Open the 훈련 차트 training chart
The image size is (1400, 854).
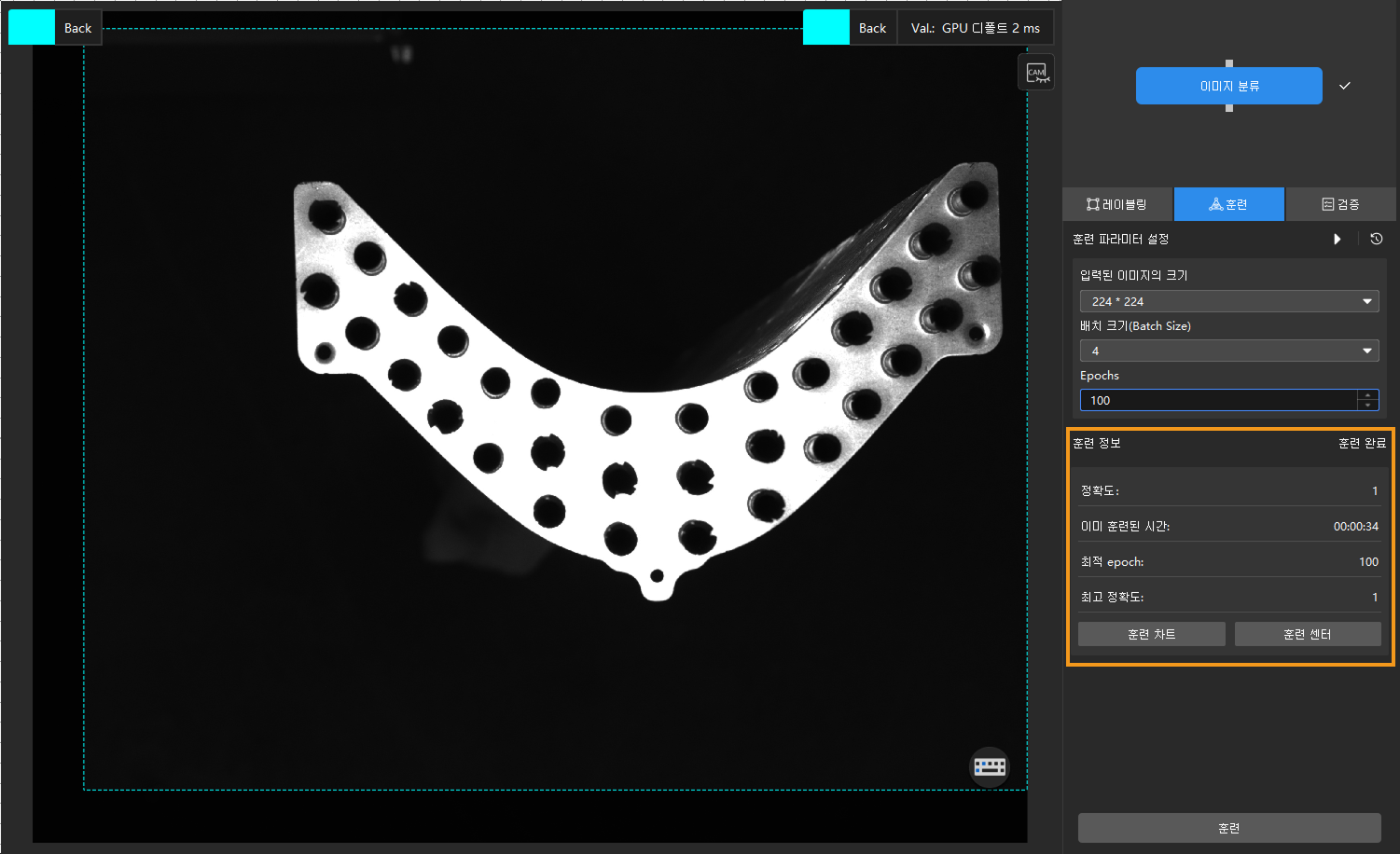[1151, 634]
